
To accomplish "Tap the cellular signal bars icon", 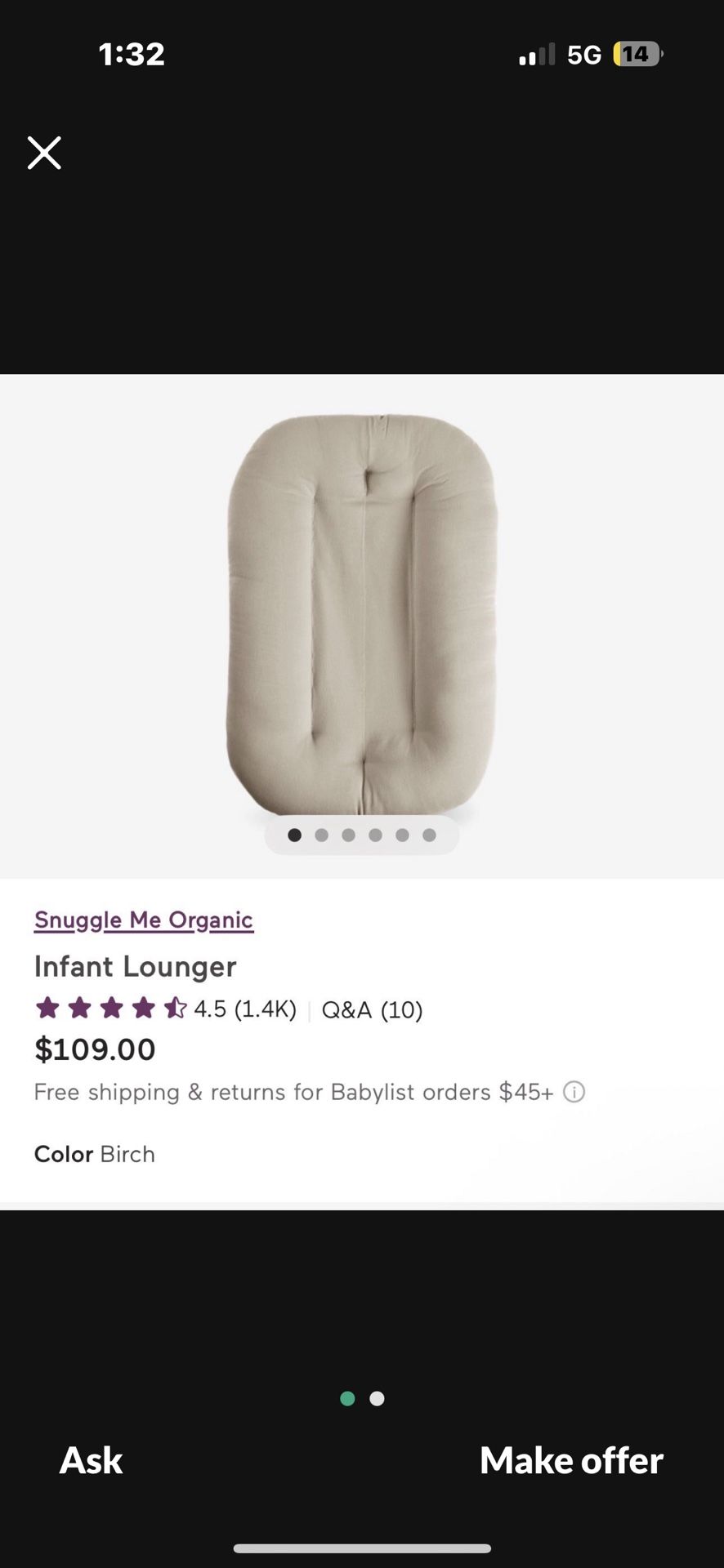I will click(x=536, y=55).
